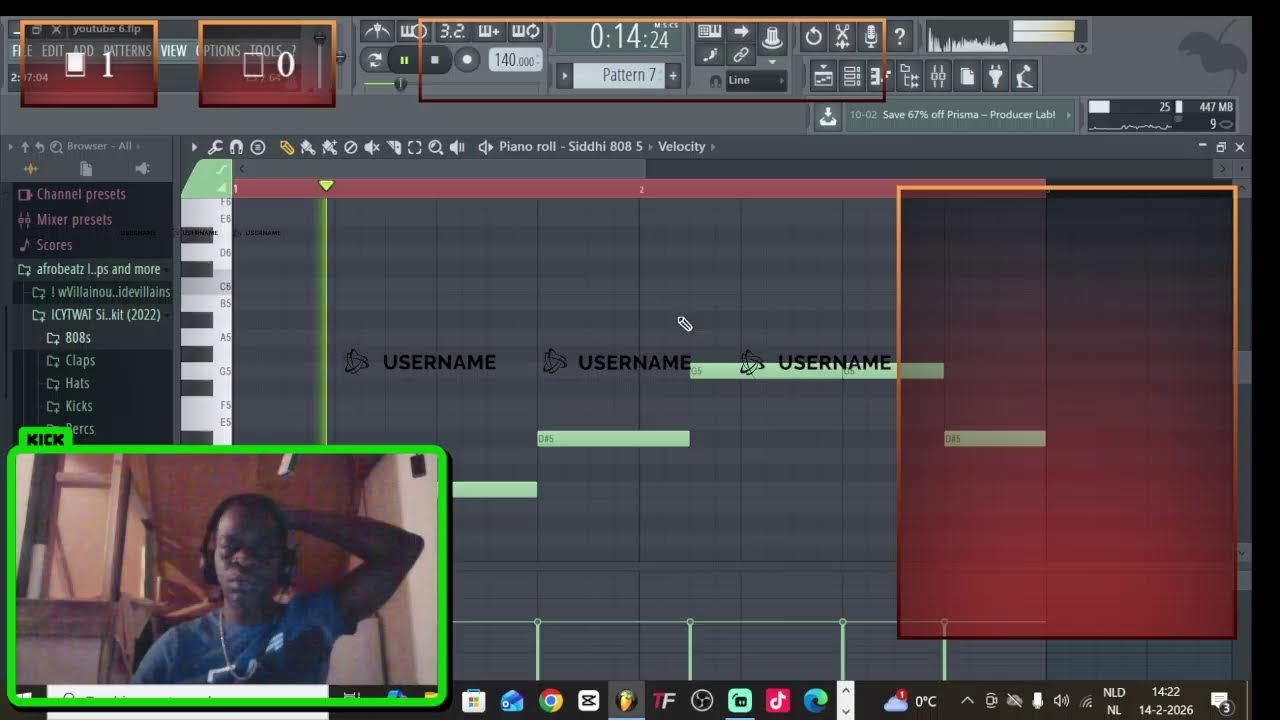Screen dimensions: 1280x720
Task: Open Google Chrome from taskbar
Action: [551, 701]
